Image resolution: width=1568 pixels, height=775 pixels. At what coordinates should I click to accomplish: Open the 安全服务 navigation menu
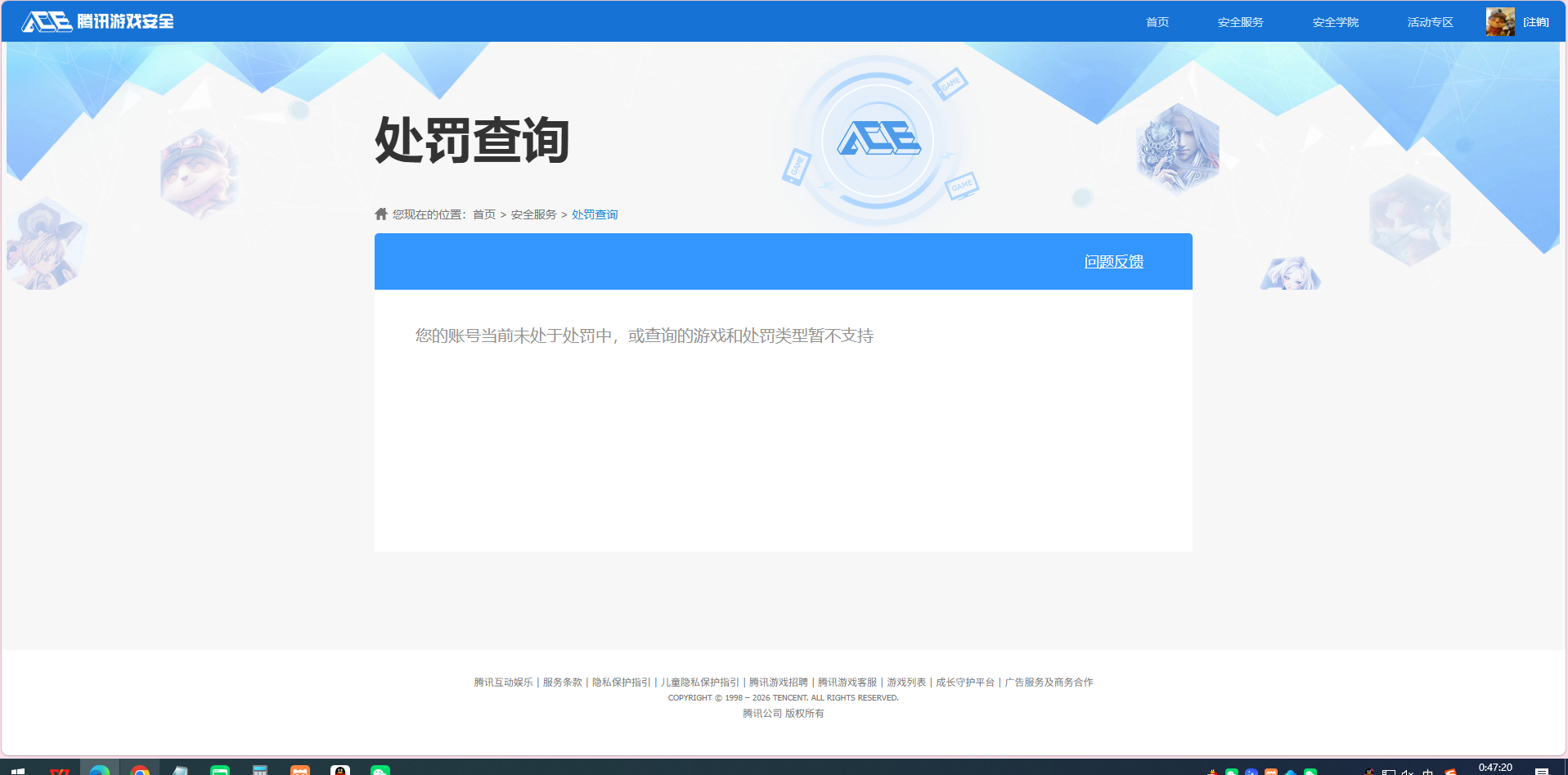click(x=1240, y=22)
